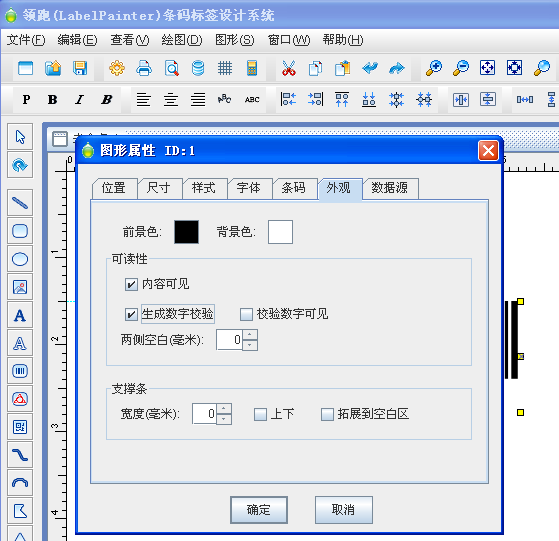
Task: Decrease 宽度 value with down arrow
Action: click(224, 419)
